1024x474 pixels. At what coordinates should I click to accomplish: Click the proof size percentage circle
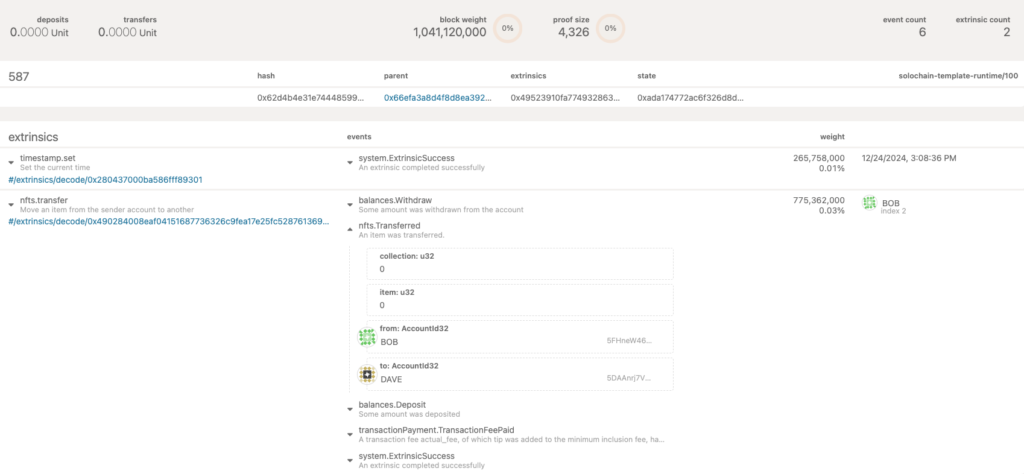pos(610,28)
